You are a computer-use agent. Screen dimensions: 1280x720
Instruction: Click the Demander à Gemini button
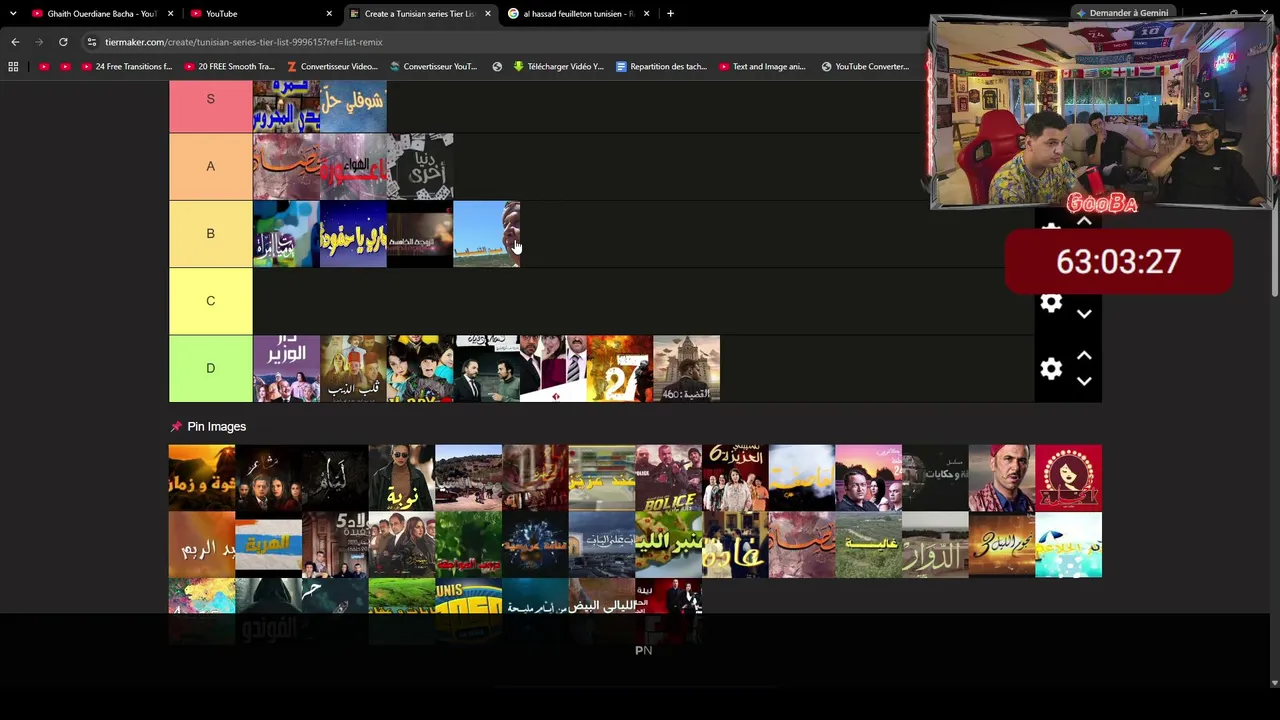(x=1121, y=13)
